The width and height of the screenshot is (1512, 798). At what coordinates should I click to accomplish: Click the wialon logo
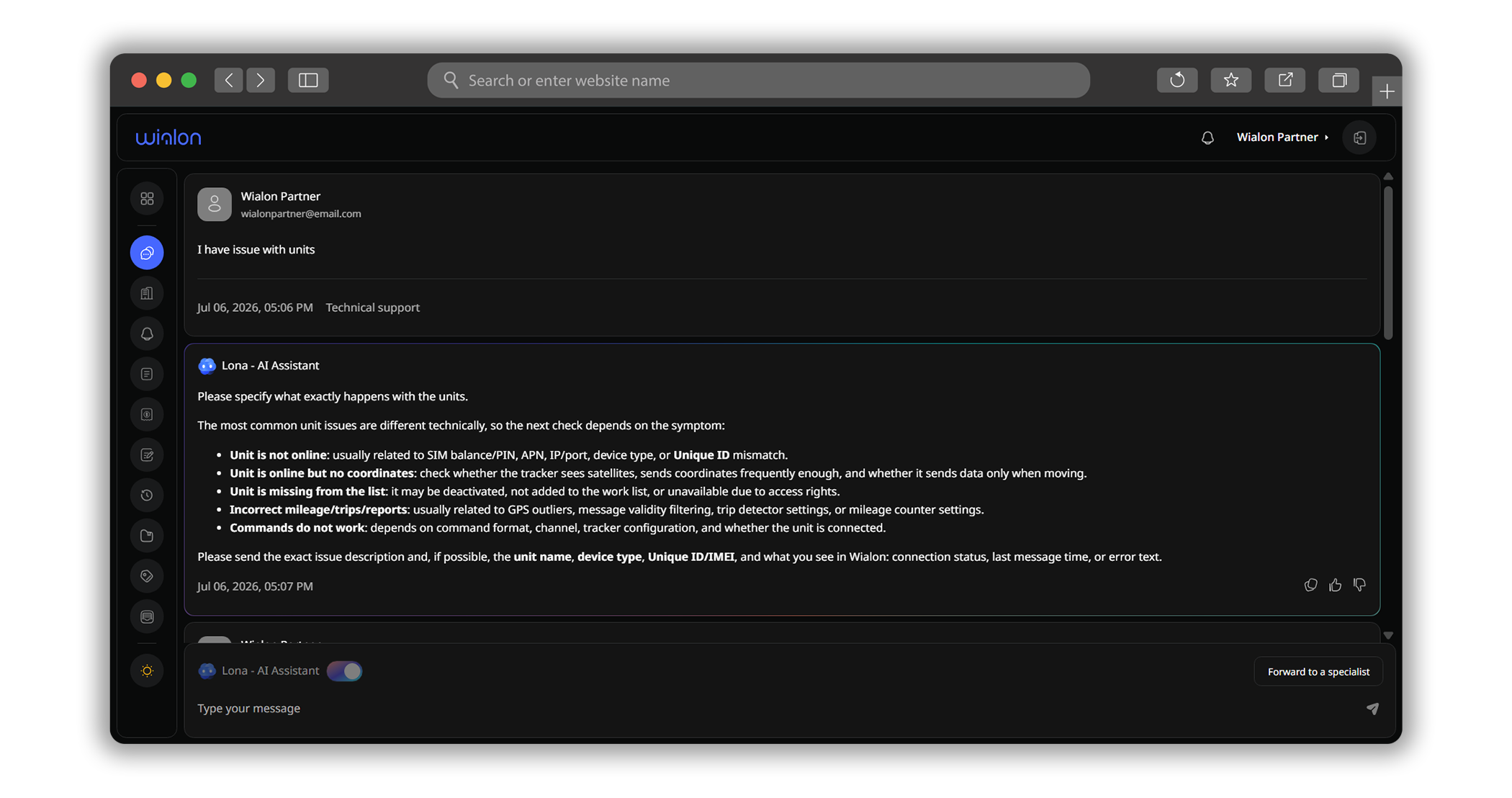[x=168, y=137]
